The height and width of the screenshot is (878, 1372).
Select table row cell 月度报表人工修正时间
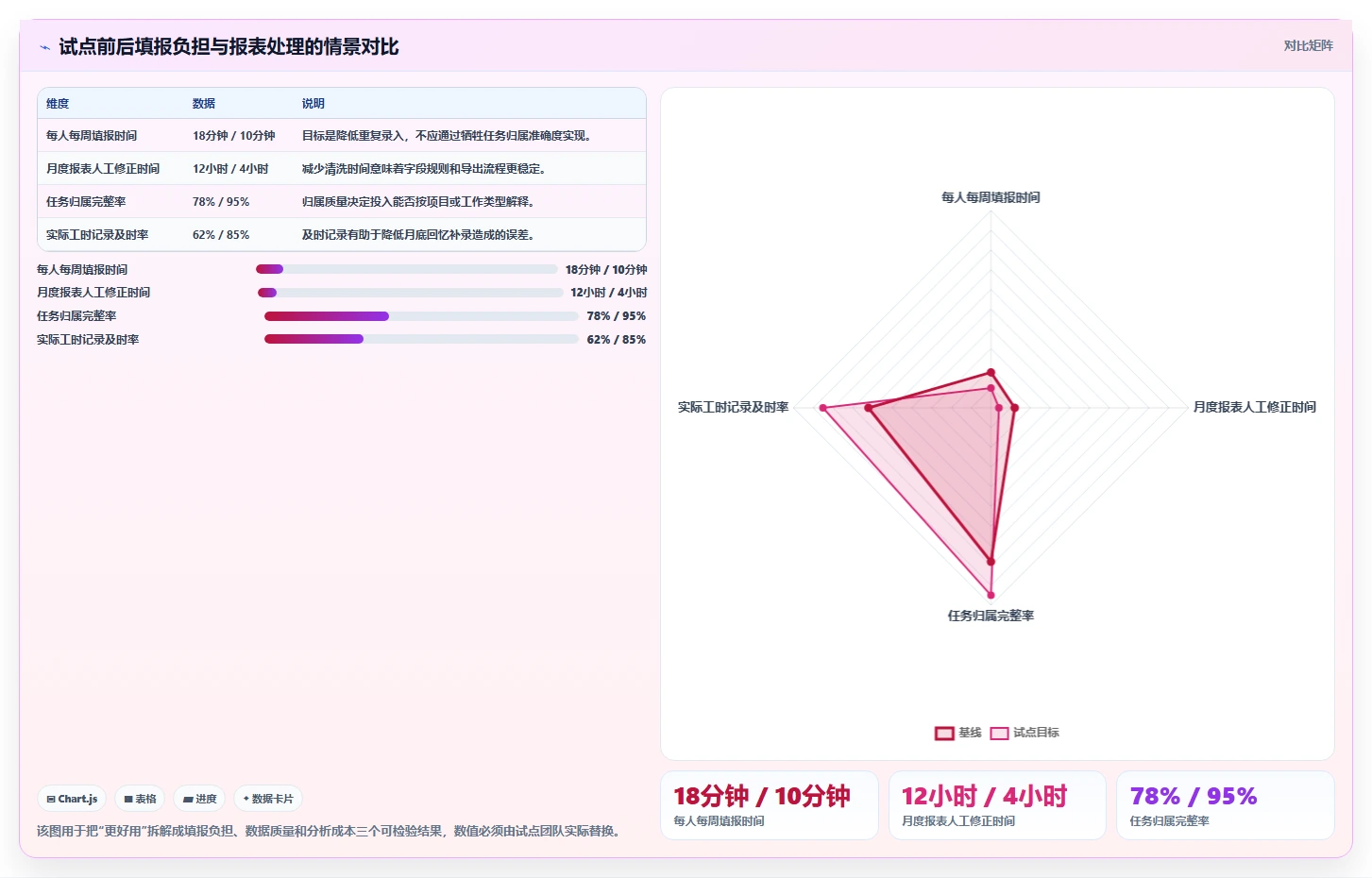coord(103,169)
